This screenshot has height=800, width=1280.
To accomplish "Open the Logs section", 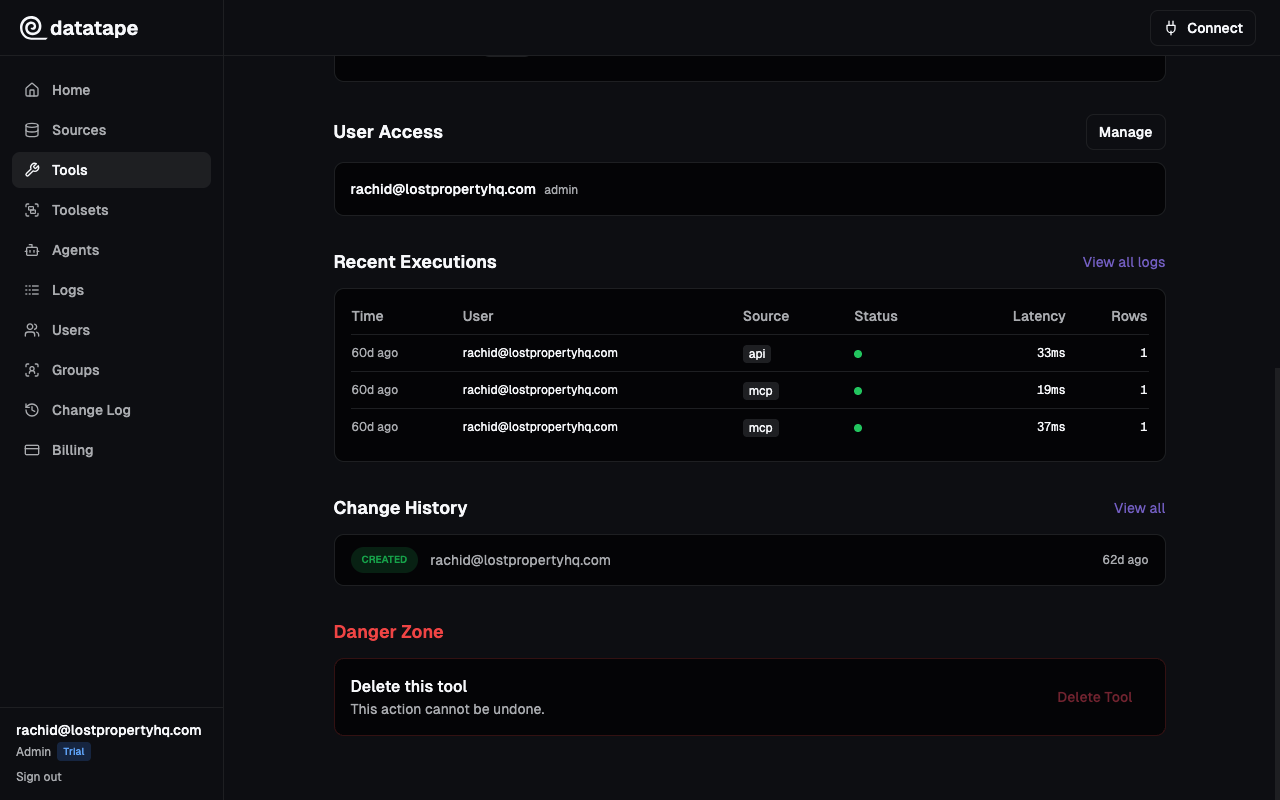I will coord(111,290).
